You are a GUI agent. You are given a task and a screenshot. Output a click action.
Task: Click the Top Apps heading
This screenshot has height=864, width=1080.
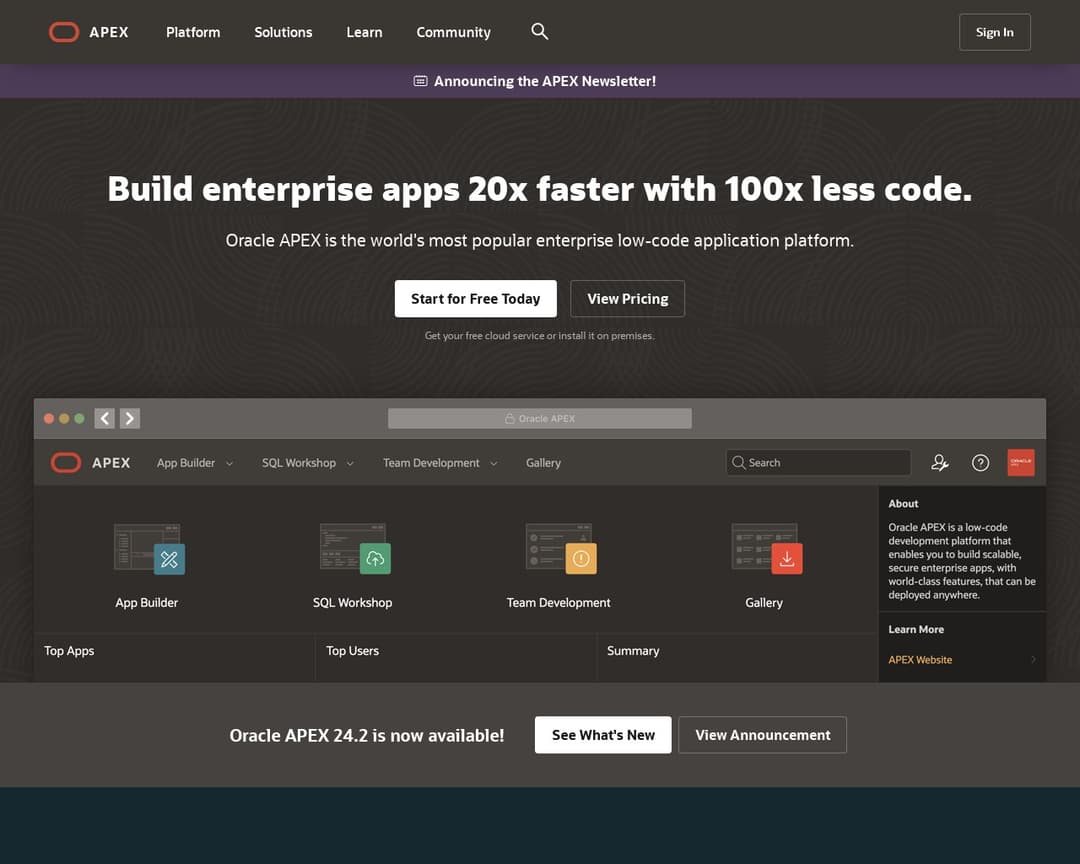click(69, 651)
